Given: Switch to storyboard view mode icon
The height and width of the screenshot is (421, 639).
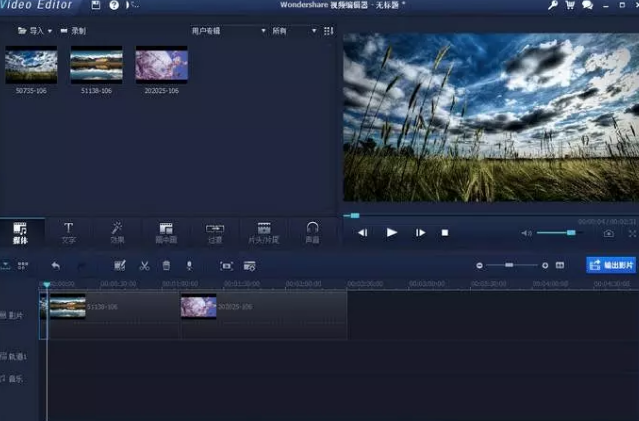Looking at the screenshot, I should (23, 266).
